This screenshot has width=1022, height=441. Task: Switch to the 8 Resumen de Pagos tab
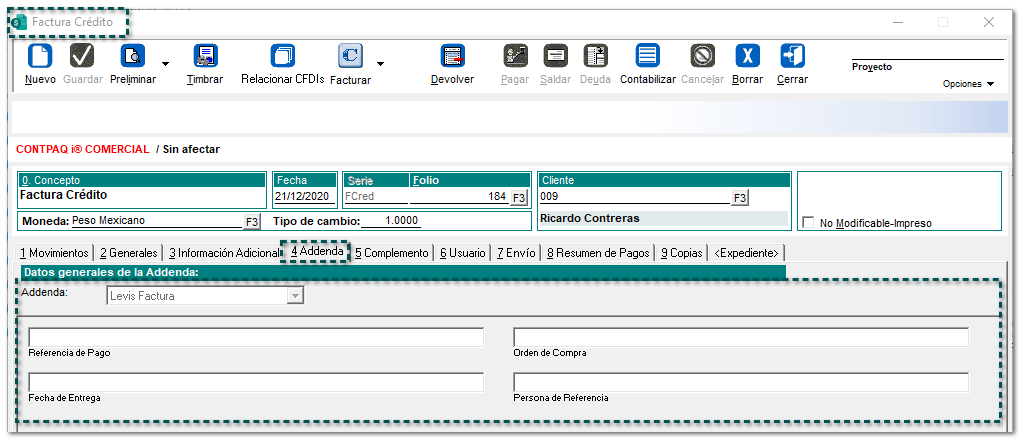coord(598,253)
